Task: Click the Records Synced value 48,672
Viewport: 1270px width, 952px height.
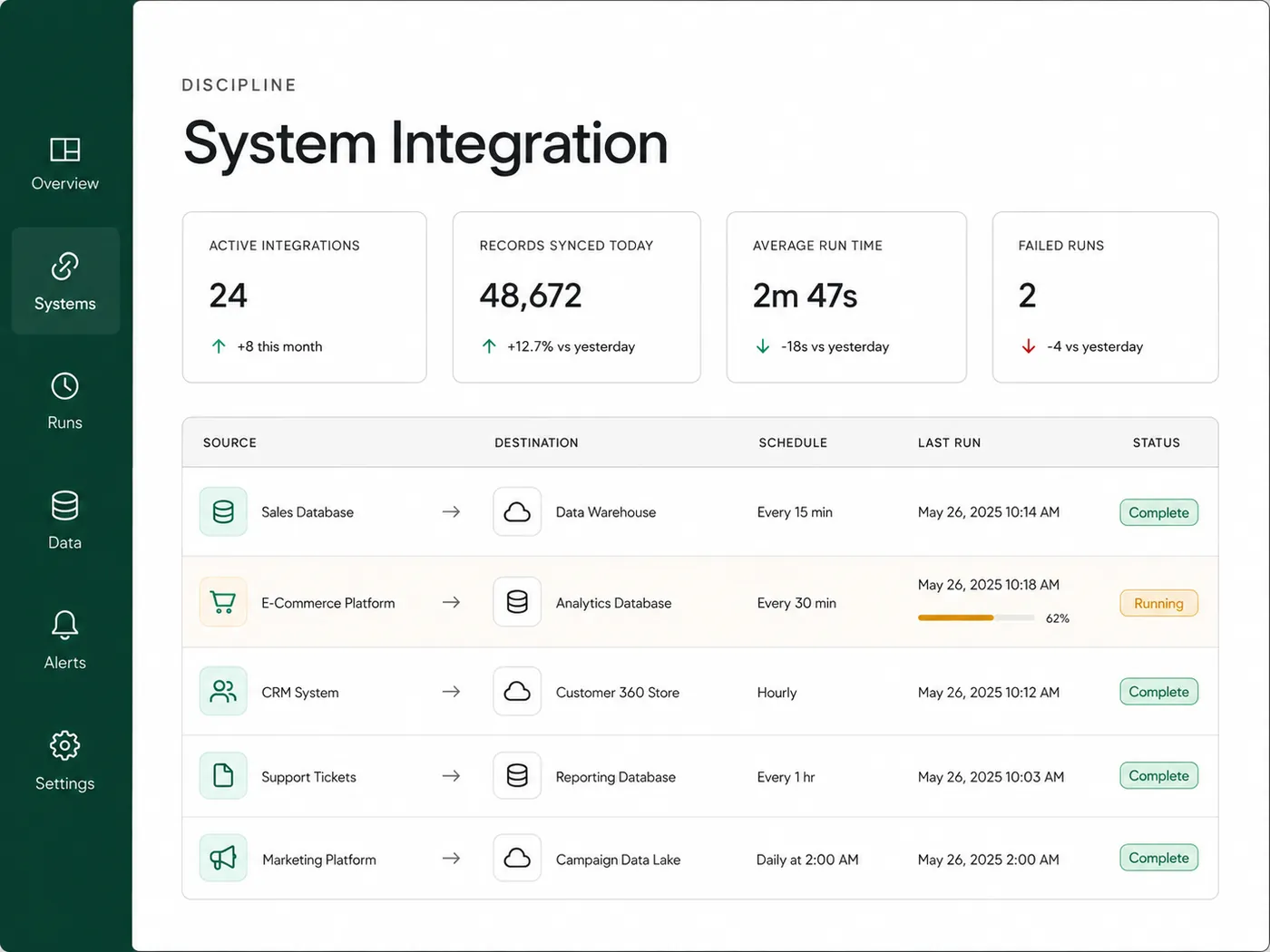Action: [x=531, y=296]
